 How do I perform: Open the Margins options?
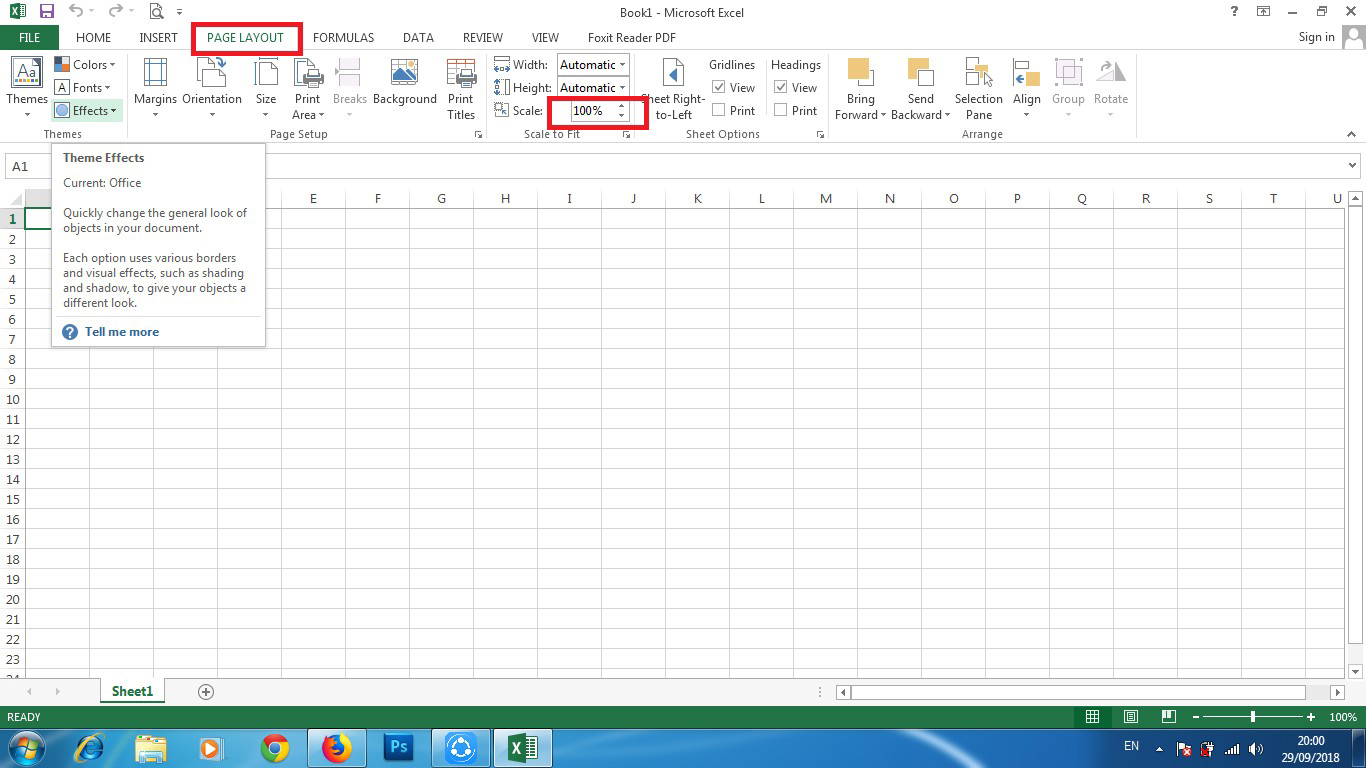click(155, 88)
